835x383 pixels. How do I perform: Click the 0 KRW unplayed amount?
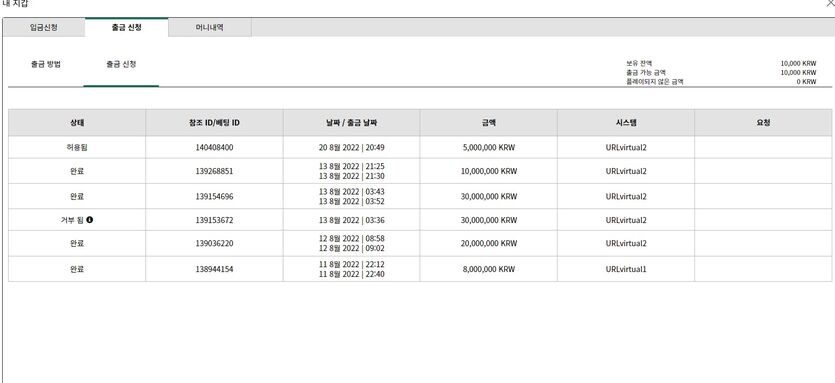pos(806,82)
